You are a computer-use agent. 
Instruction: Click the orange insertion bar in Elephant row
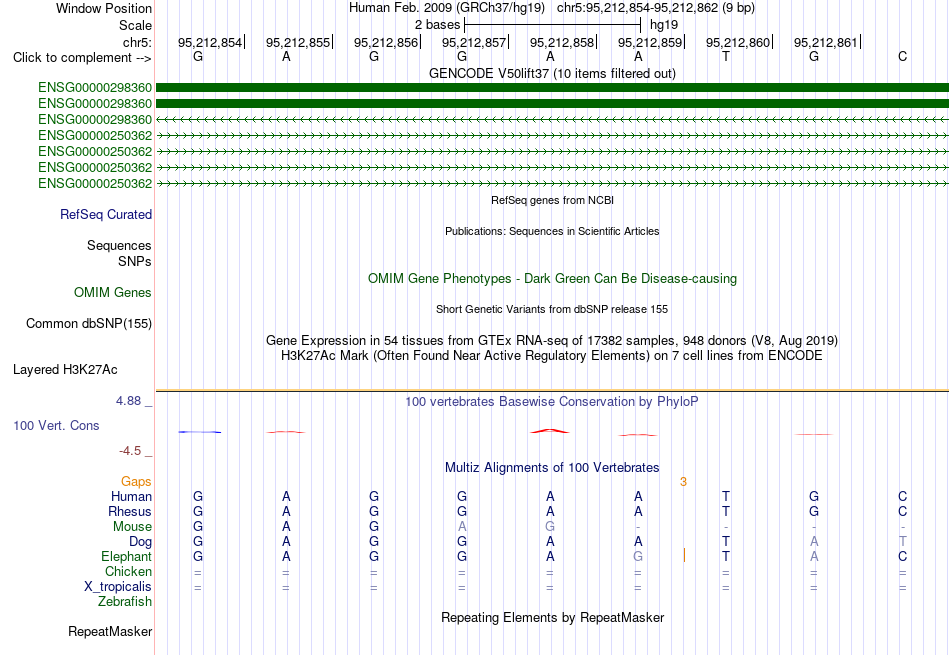click(x=684, y=556)
